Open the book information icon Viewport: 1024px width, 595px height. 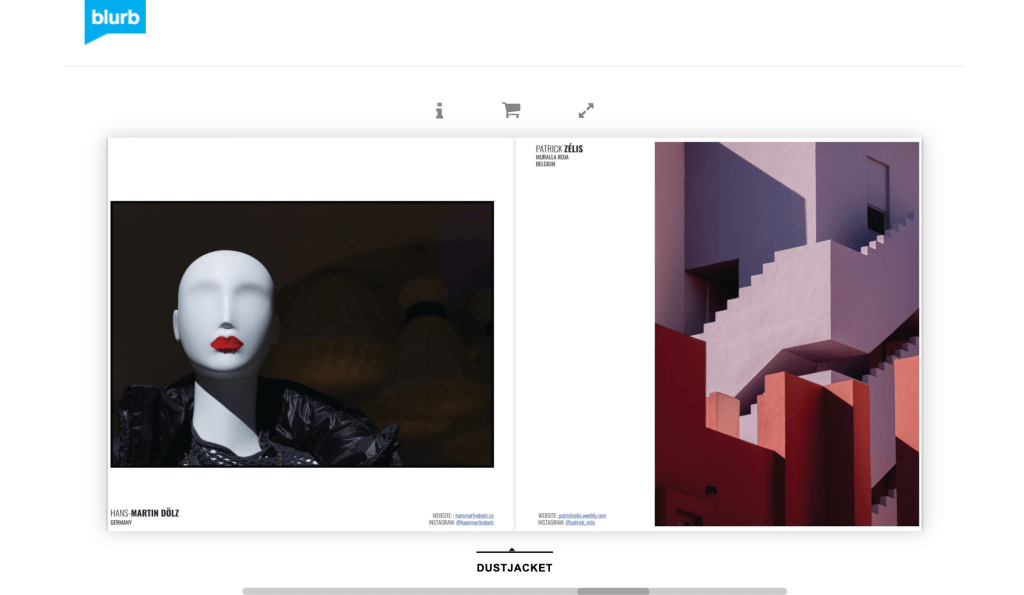439,111
